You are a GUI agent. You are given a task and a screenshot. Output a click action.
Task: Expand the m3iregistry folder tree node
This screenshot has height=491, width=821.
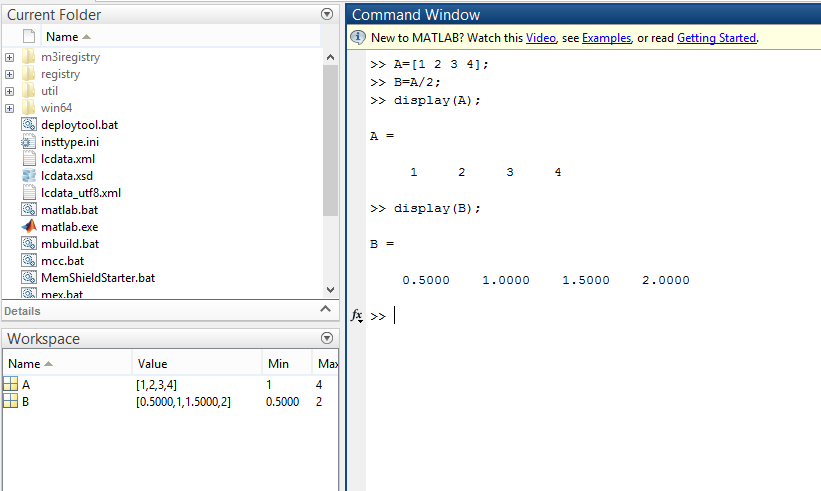click(x=9, y=57)
